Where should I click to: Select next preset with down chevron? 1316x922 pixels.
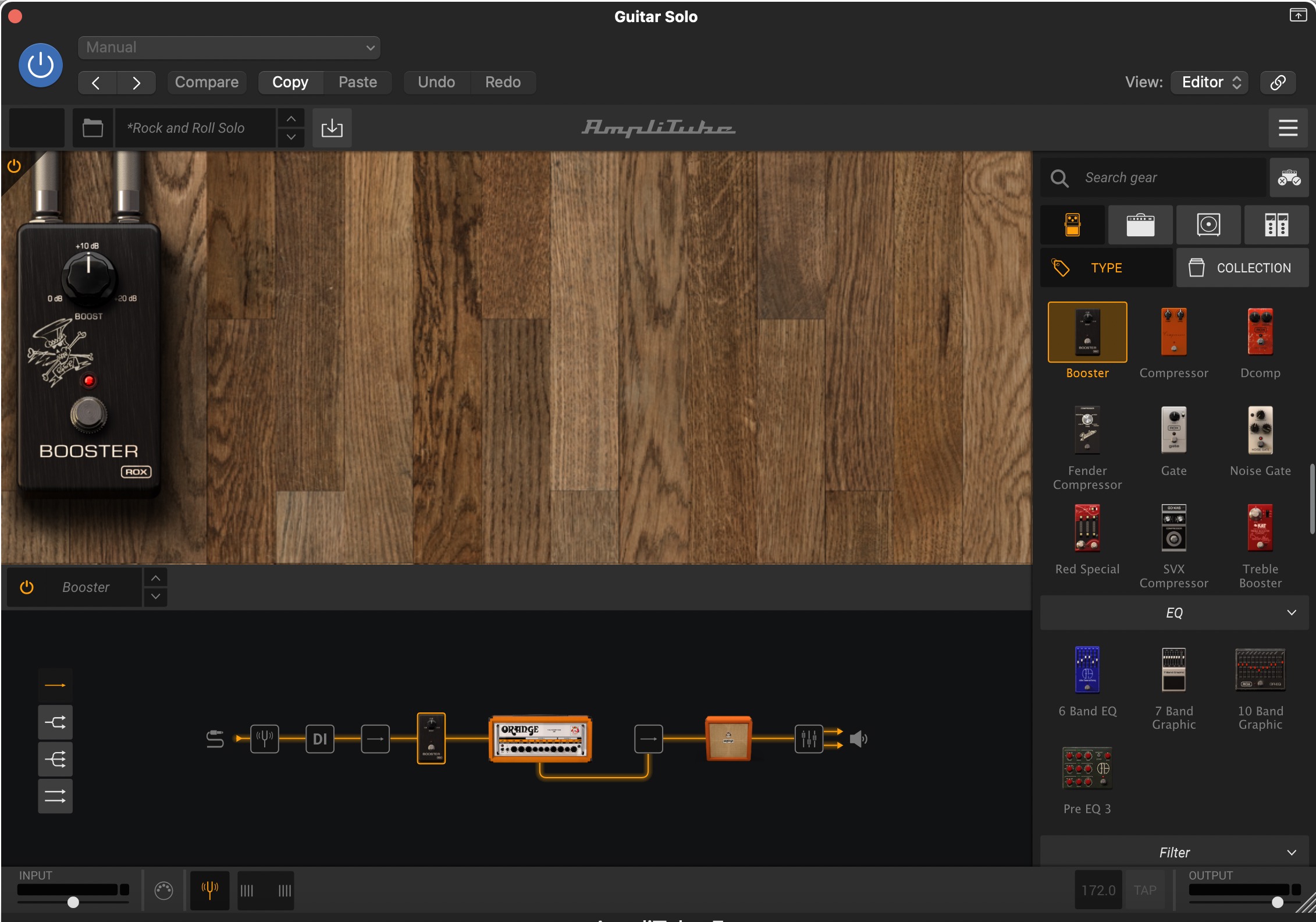(291, 137)
